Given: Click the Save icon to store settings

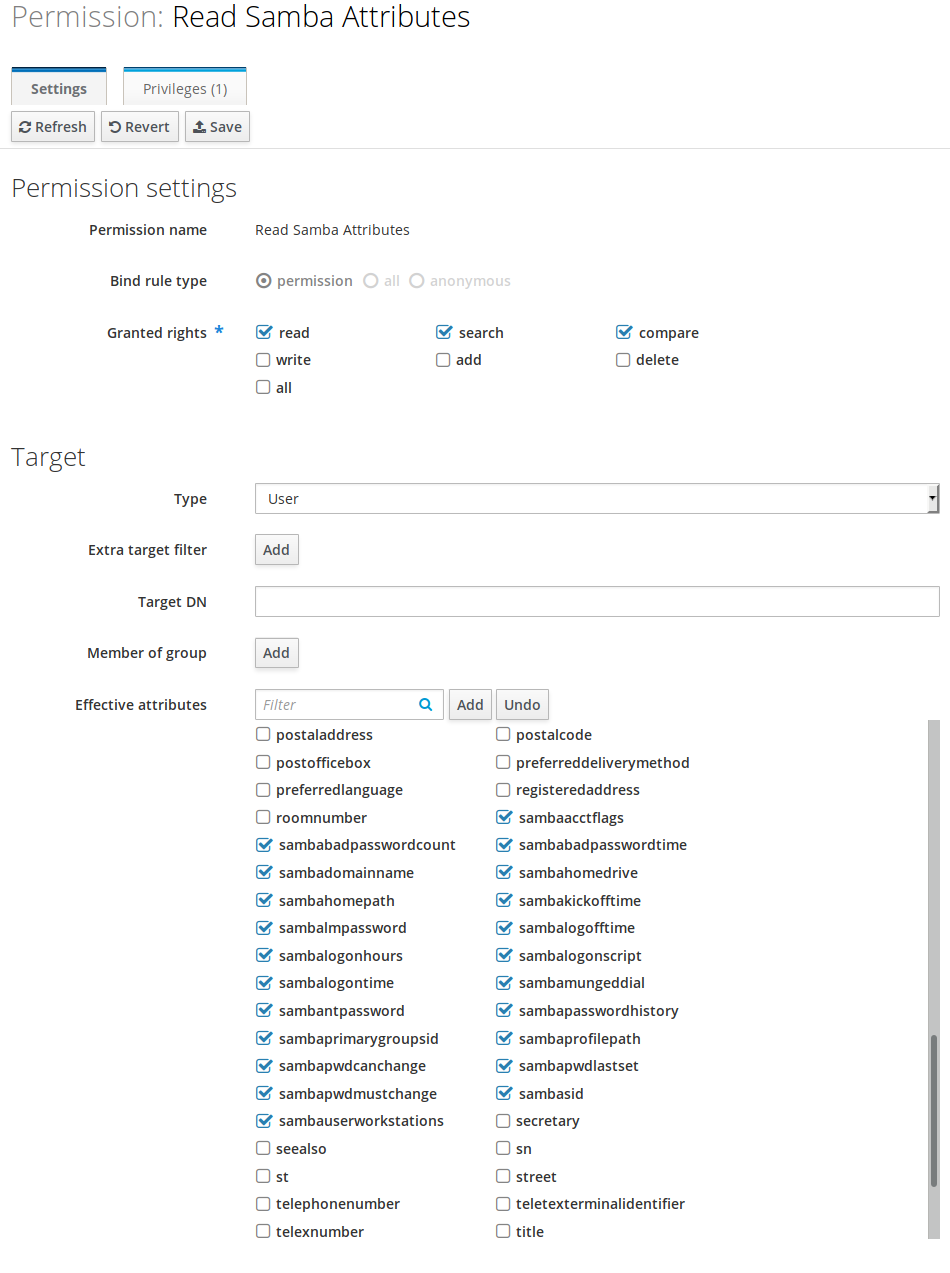Looking at the screenshot, I should click(200, 126).
